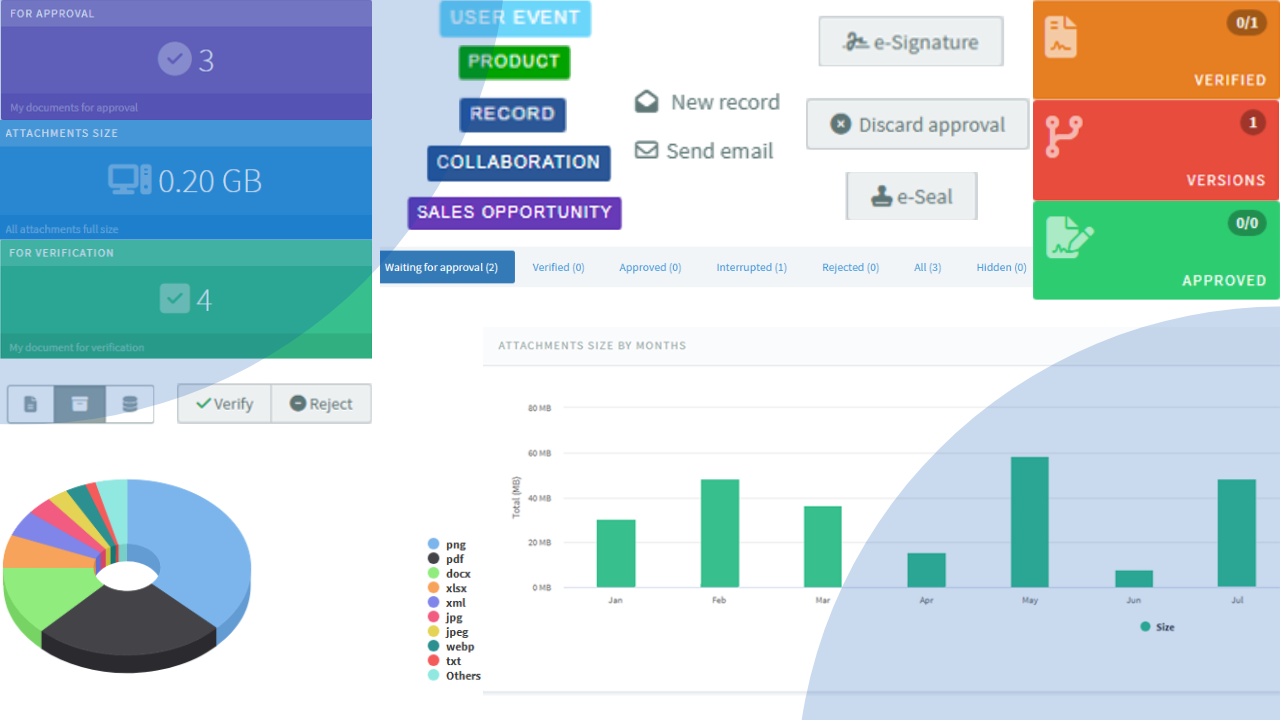1280x720 pixels.
Task: Click the COLLABORATION label
Action: click(x=518, y=163)
